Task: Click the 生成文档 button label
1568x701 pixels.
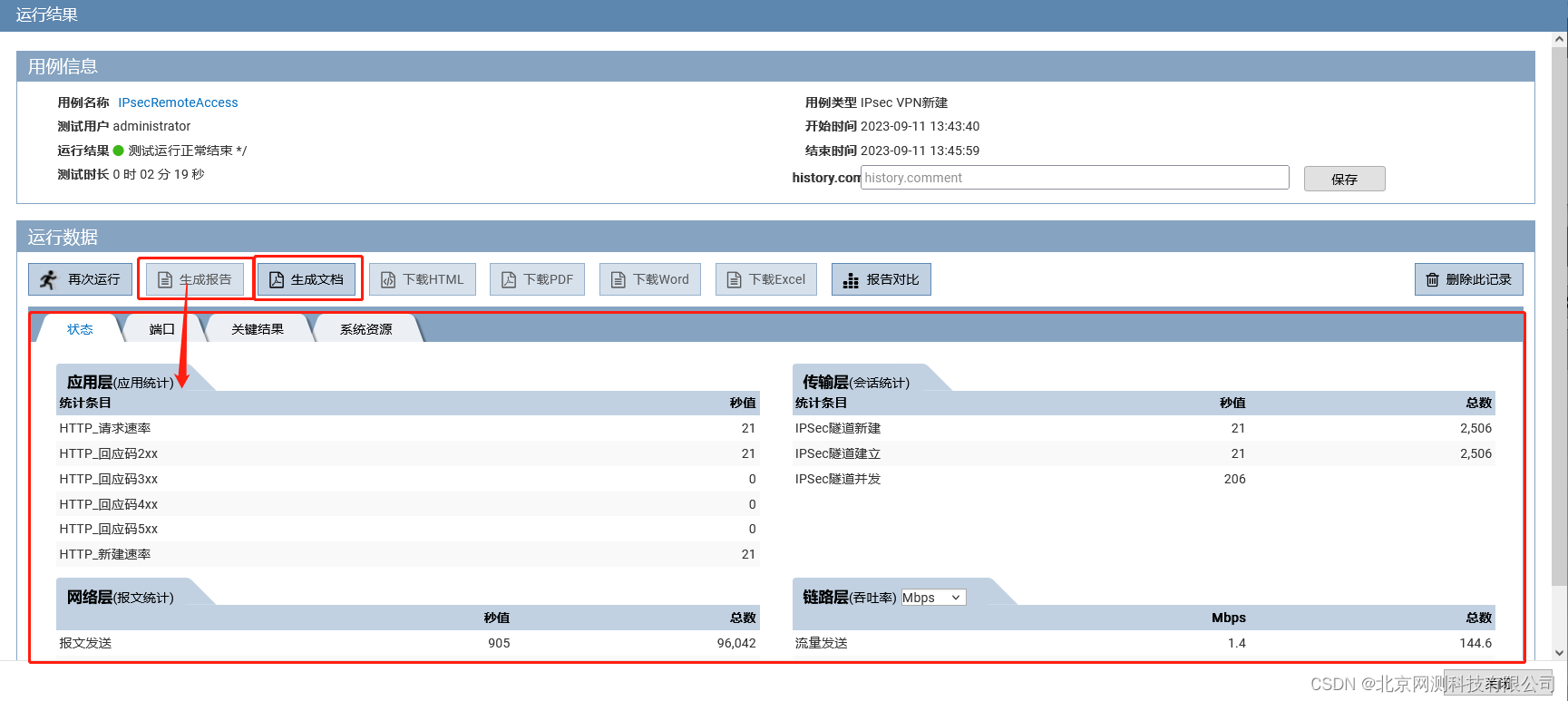Action: 317,279
